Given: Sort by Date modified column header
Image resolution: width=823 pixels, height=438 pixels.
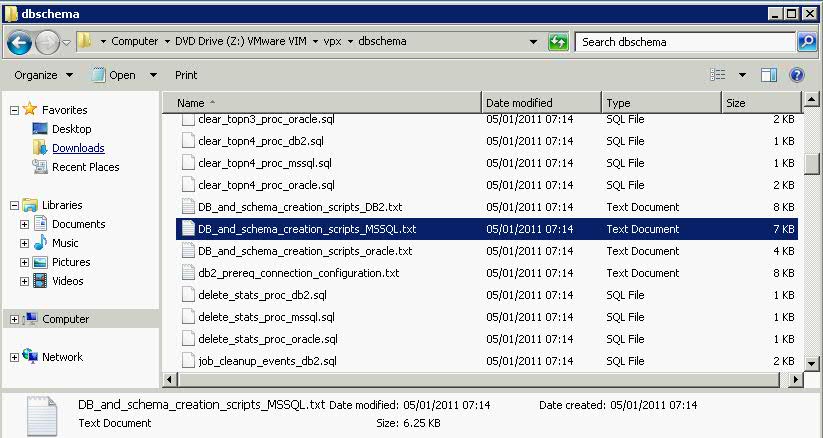Looking at the screenshot, I should pos(541,103).
